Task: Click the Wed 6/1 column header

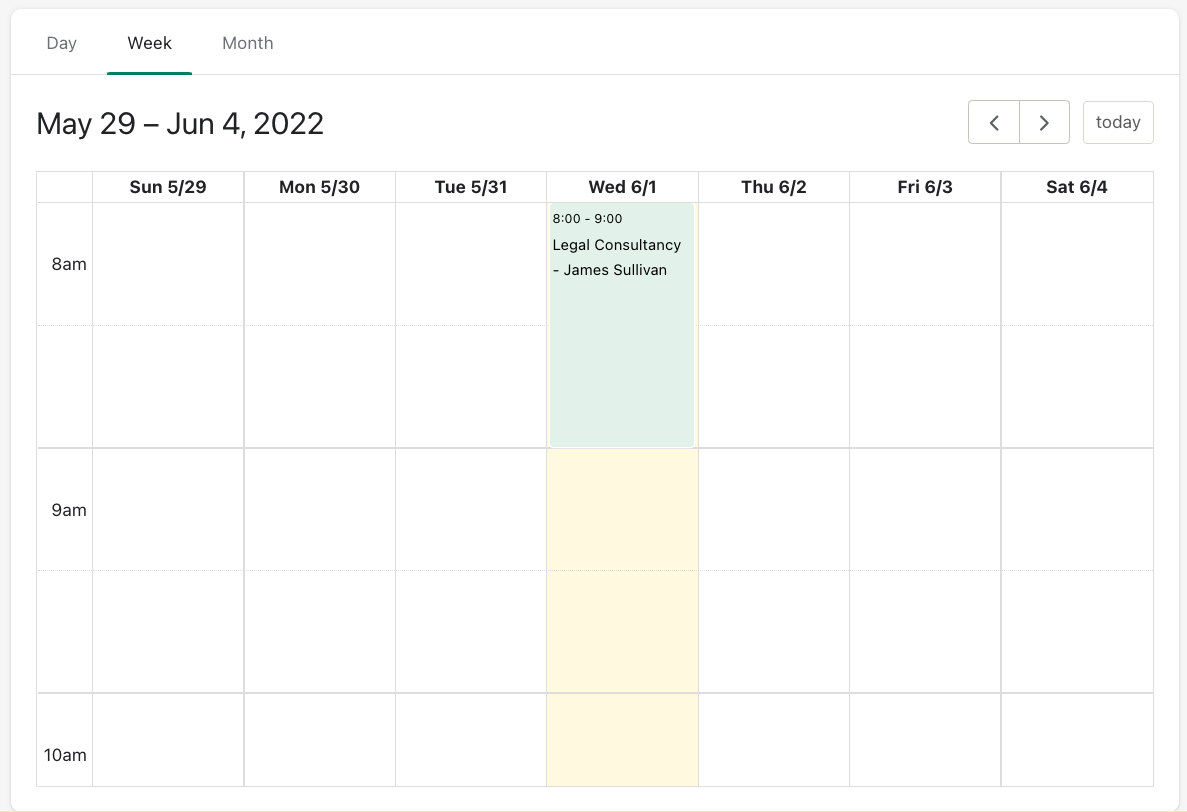Action: (x=622, y=187)
